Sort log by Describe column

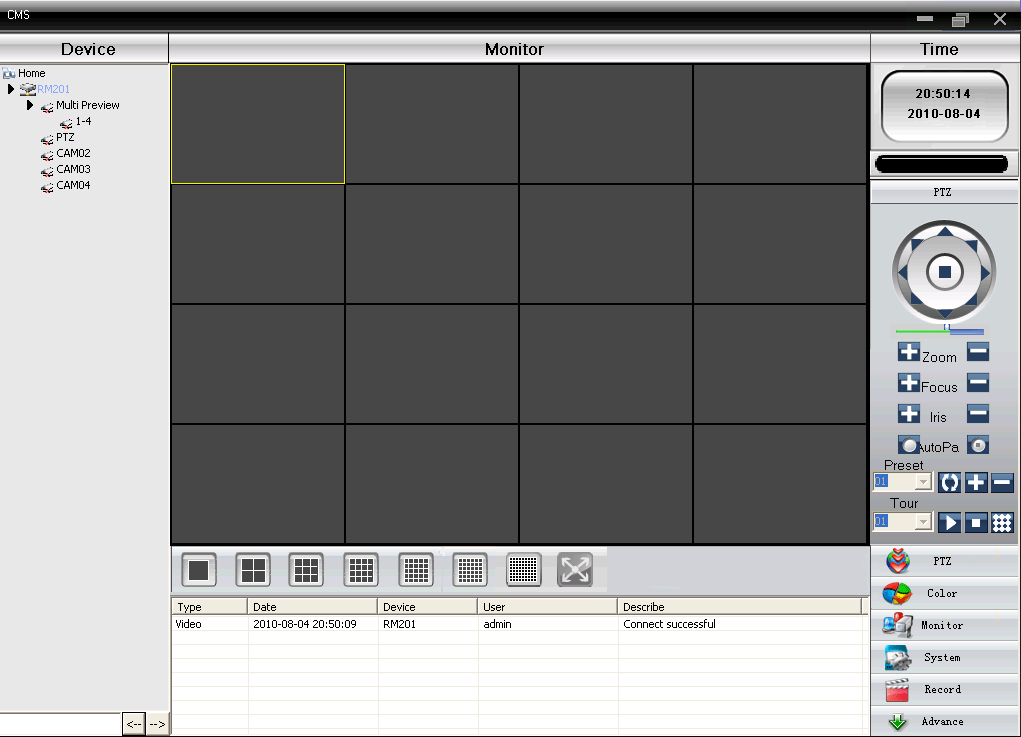[739, 607]
